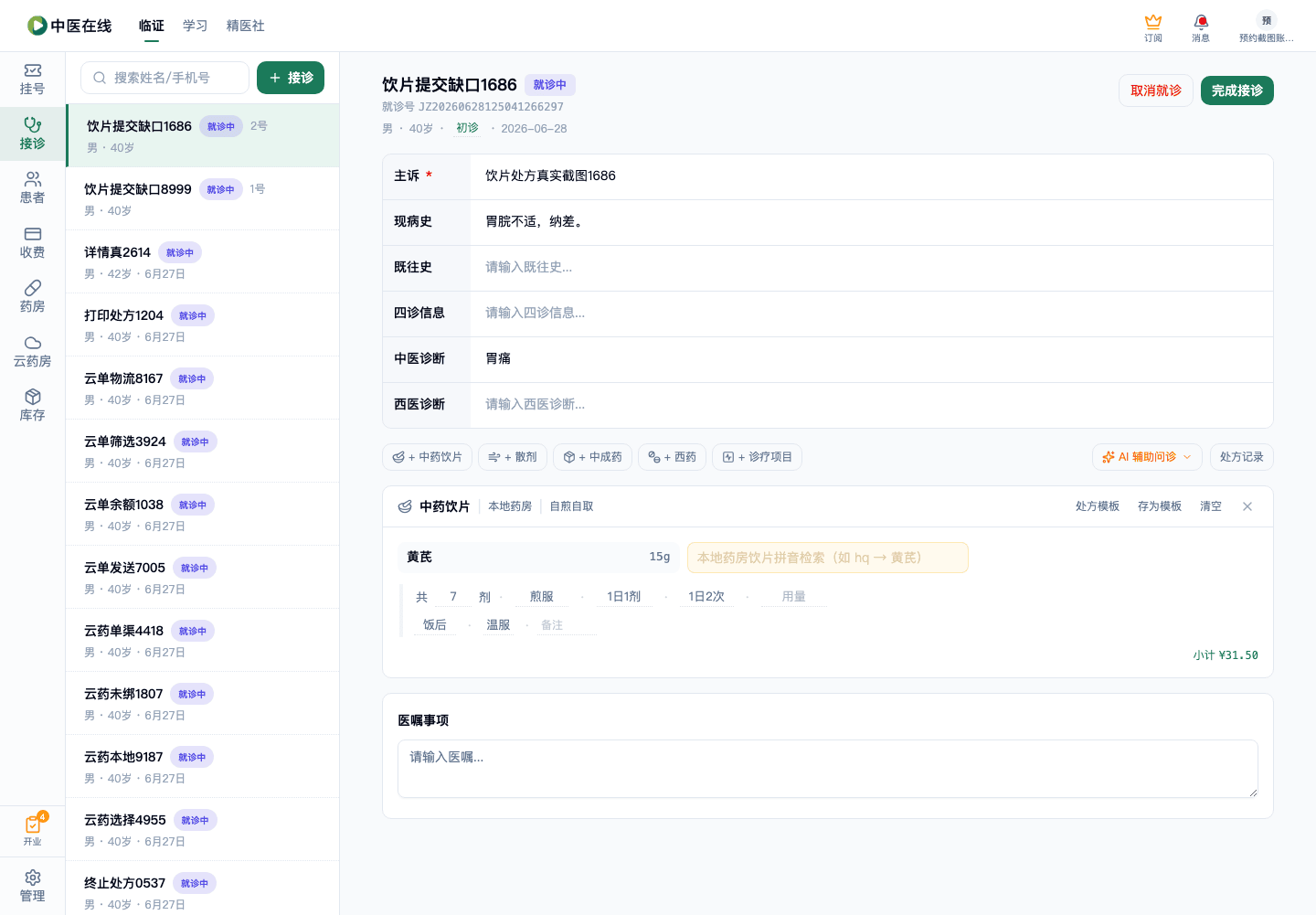Open the 饭后 timing dropdown
This screenshot has height=915, width=1316.
click(435, 625)
